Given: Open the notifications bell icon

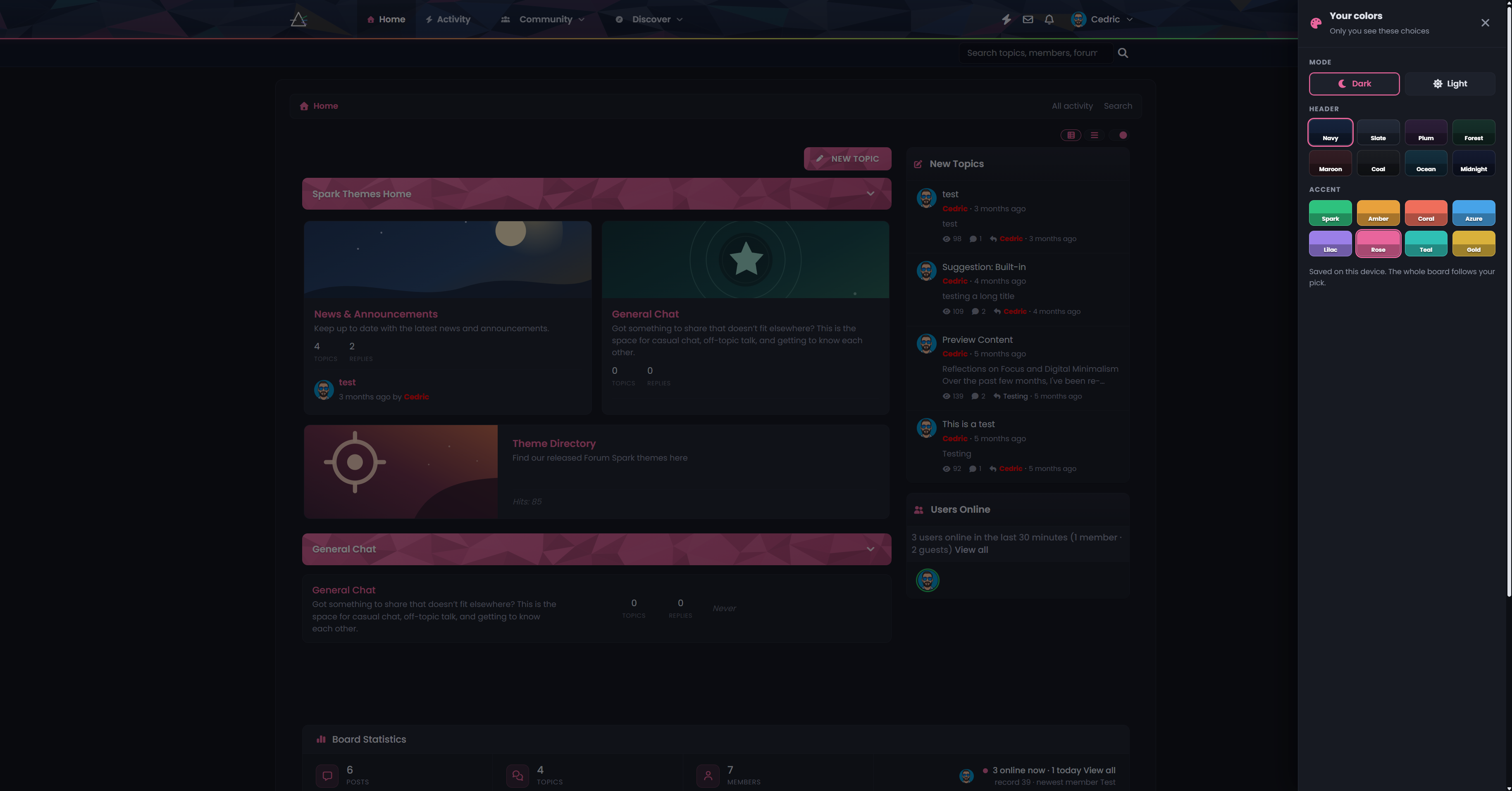Looking at the screenshot, I should tap(1049, 19).
